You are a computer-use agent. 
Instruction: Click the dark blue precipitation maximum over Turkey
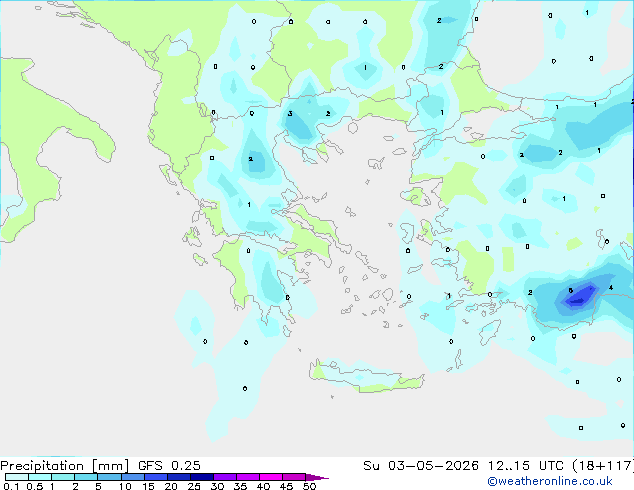(581, 296)
